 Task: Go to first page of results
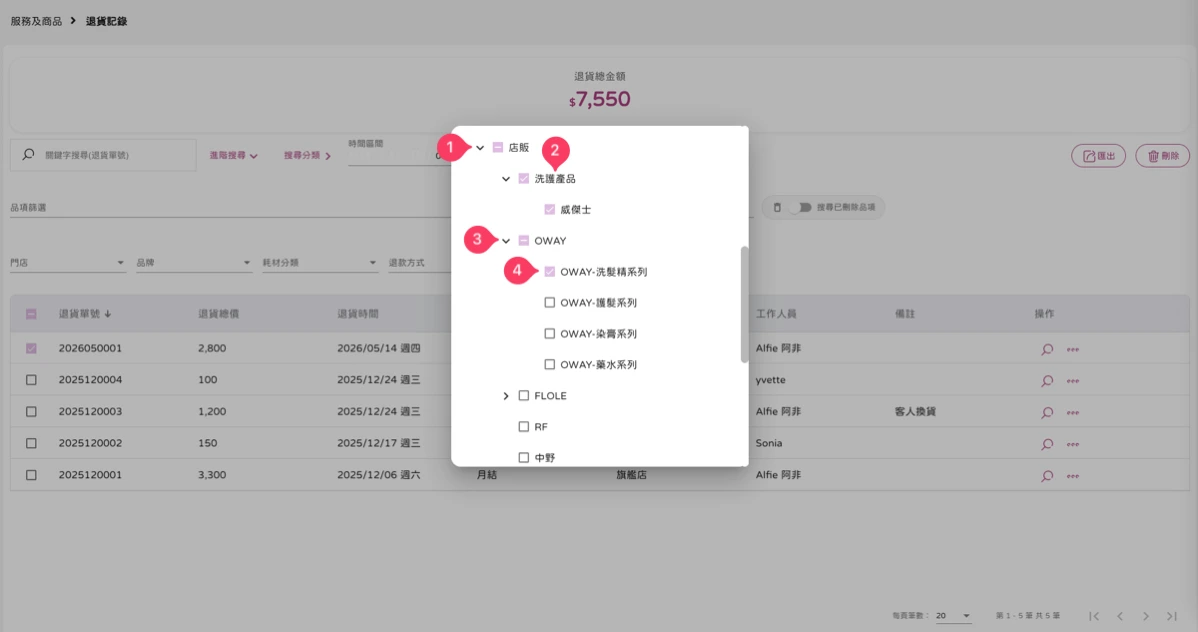tap(1094, 616)
